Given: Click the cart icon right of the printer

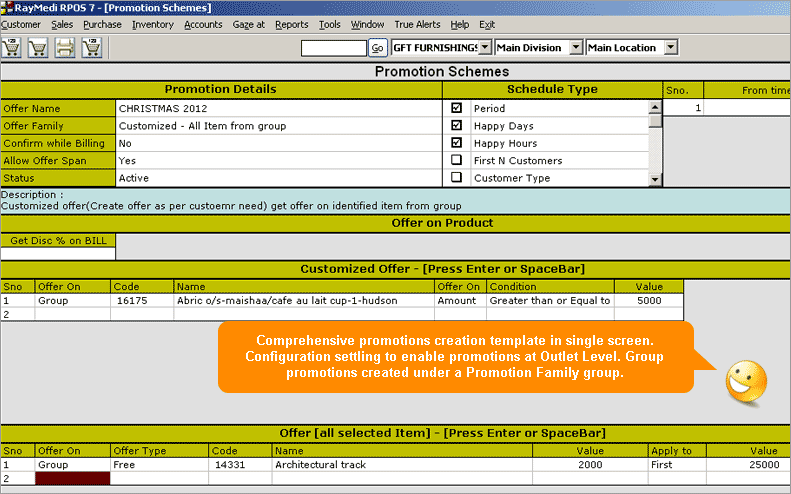Looking at the screenshot, I should click(x=92, y=47).
